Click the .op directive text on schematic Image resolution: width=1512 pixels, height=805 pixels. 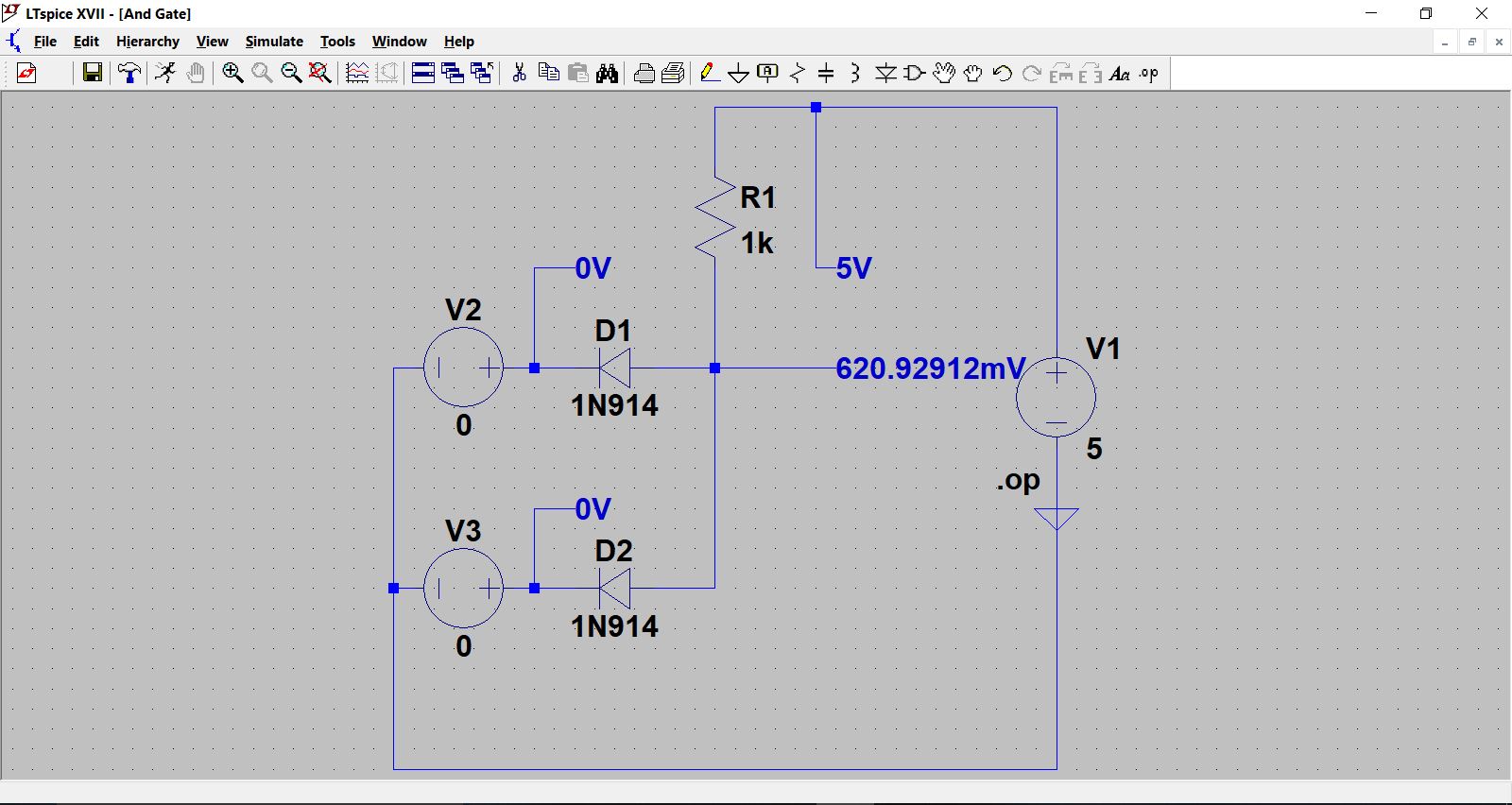(1018, 481)
